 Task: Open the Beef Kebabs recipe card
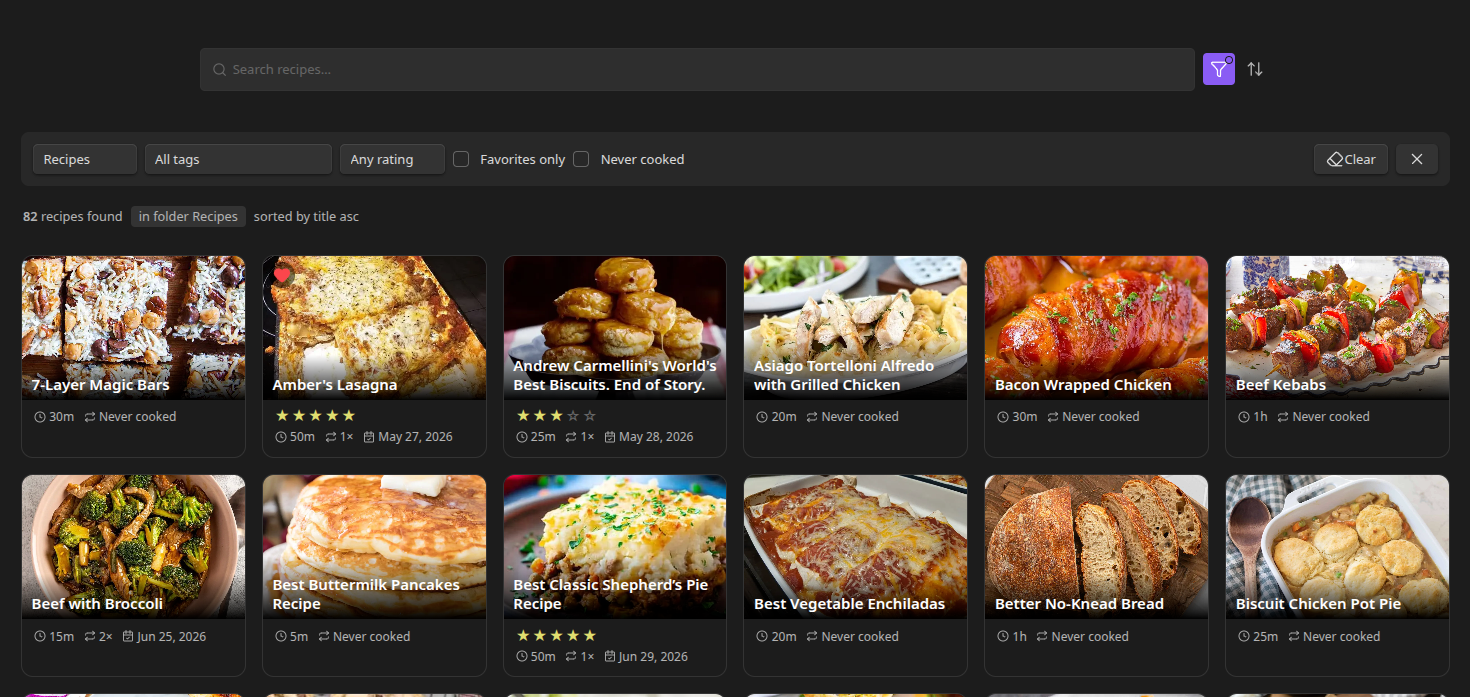pos(1337,357)
